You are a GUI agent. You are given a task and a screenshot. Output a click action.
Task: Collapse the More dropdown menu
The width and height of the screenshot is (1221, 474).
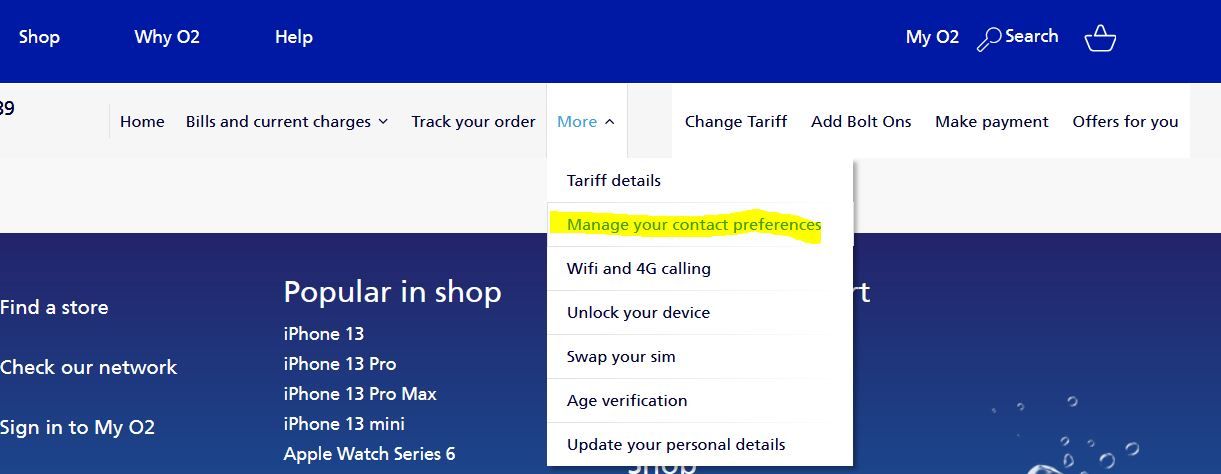[586, 122]
